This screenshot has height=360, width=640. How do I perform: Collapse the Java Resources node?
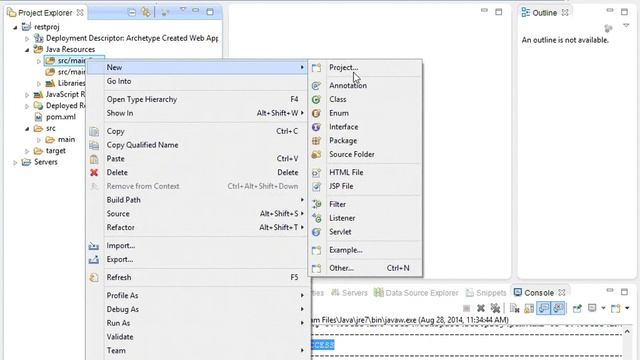(x=27, y=50)
